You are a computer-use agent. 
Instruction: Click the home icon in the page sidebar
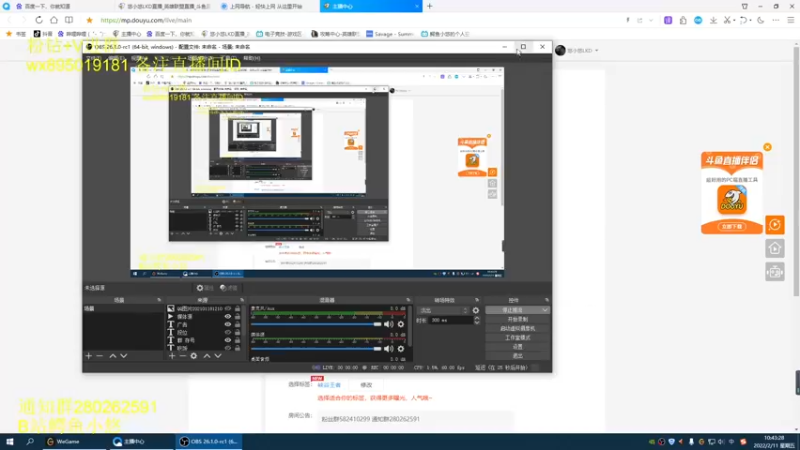774,248
